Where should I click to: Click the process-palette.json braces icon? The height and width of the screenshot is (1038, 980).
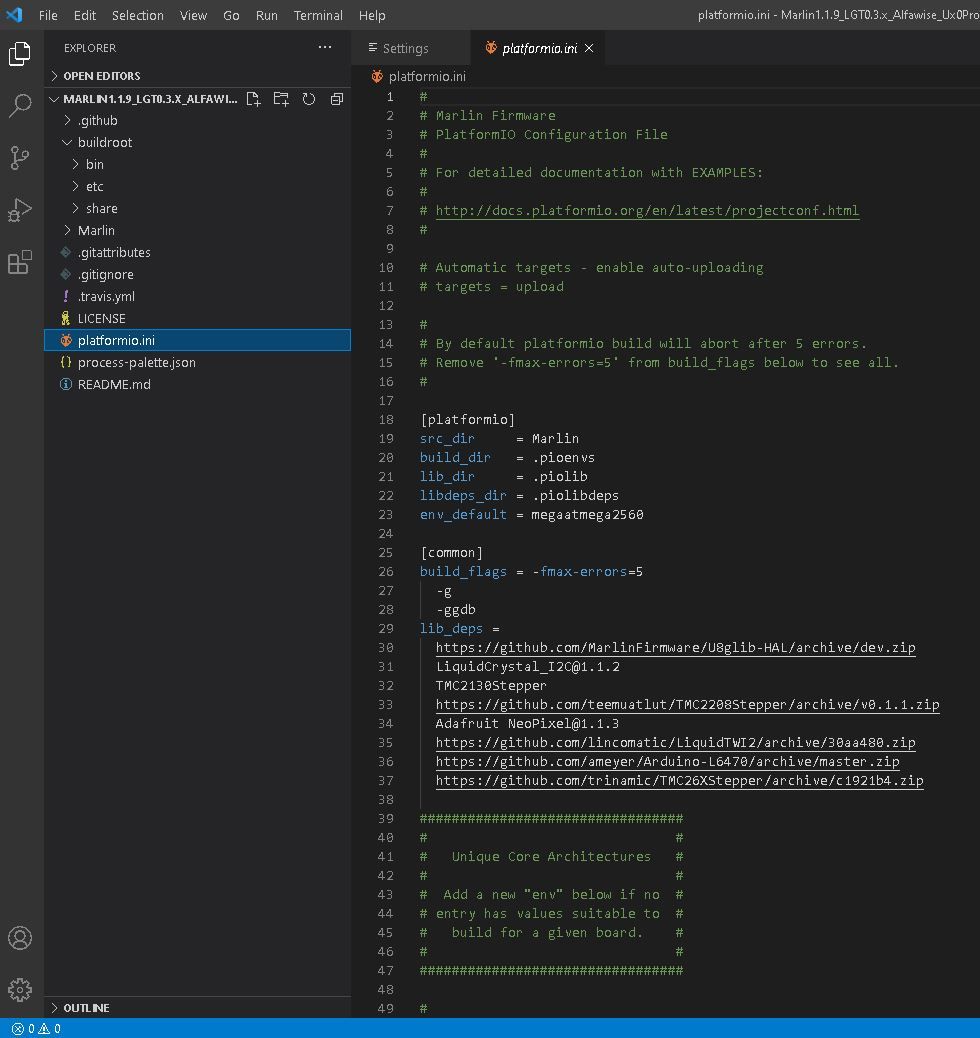[x=66, y=363]
